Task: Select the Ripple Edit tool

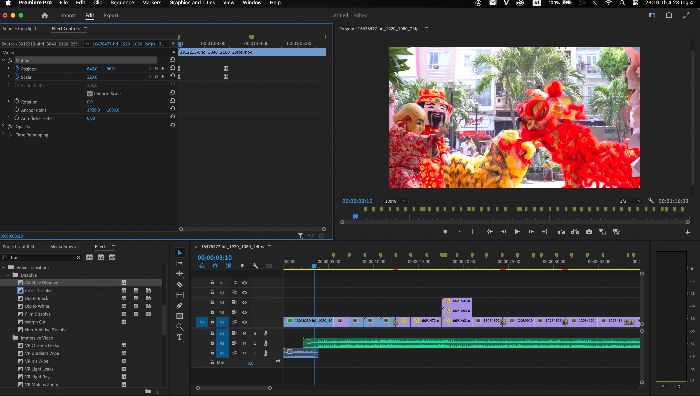Action: (179, 274)
